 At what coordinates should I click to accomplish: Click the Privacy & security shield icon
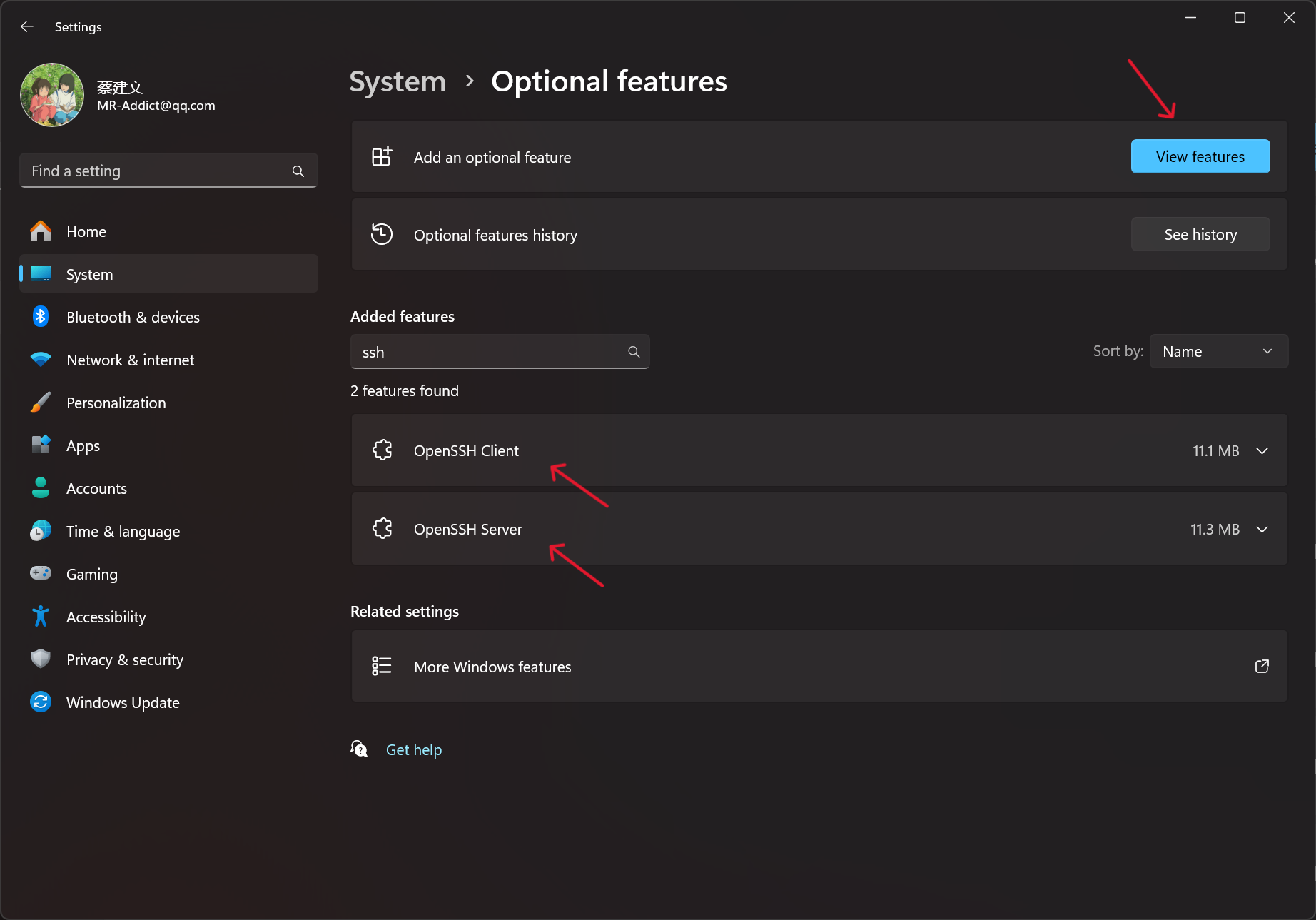(x=41, y=659)
